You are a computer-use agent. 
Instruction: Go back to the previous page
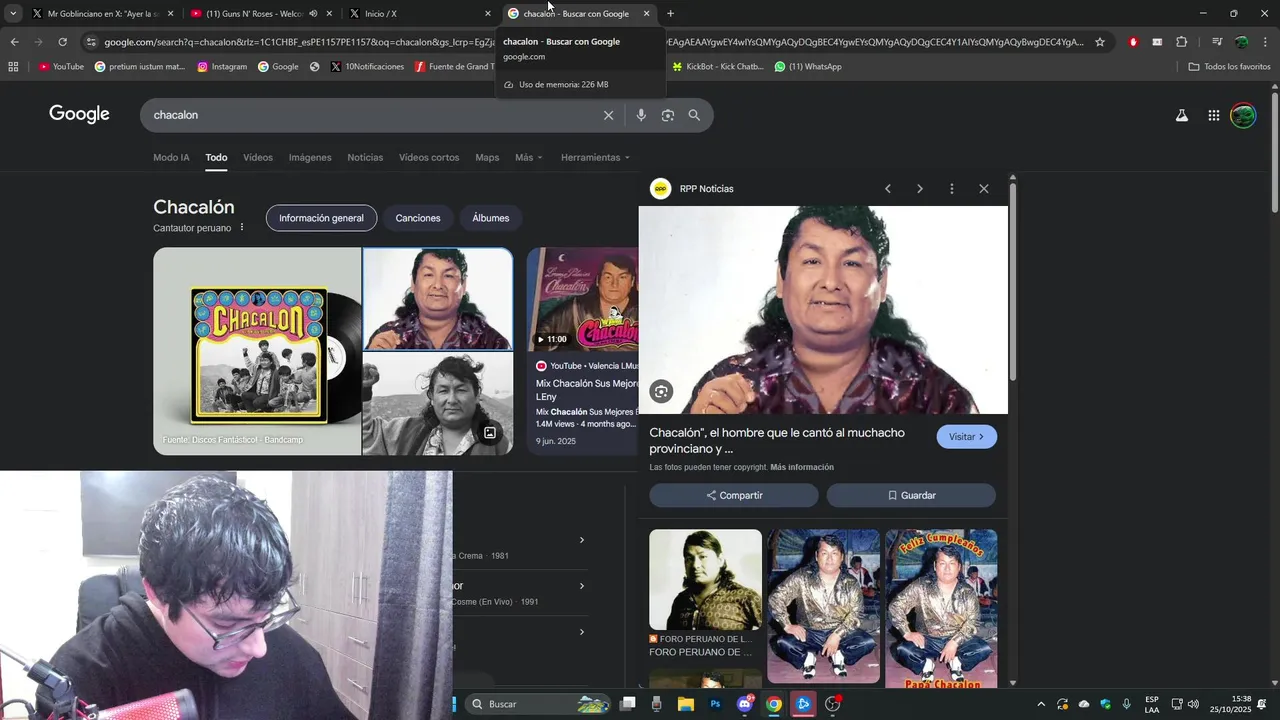[x=14, y=42]
